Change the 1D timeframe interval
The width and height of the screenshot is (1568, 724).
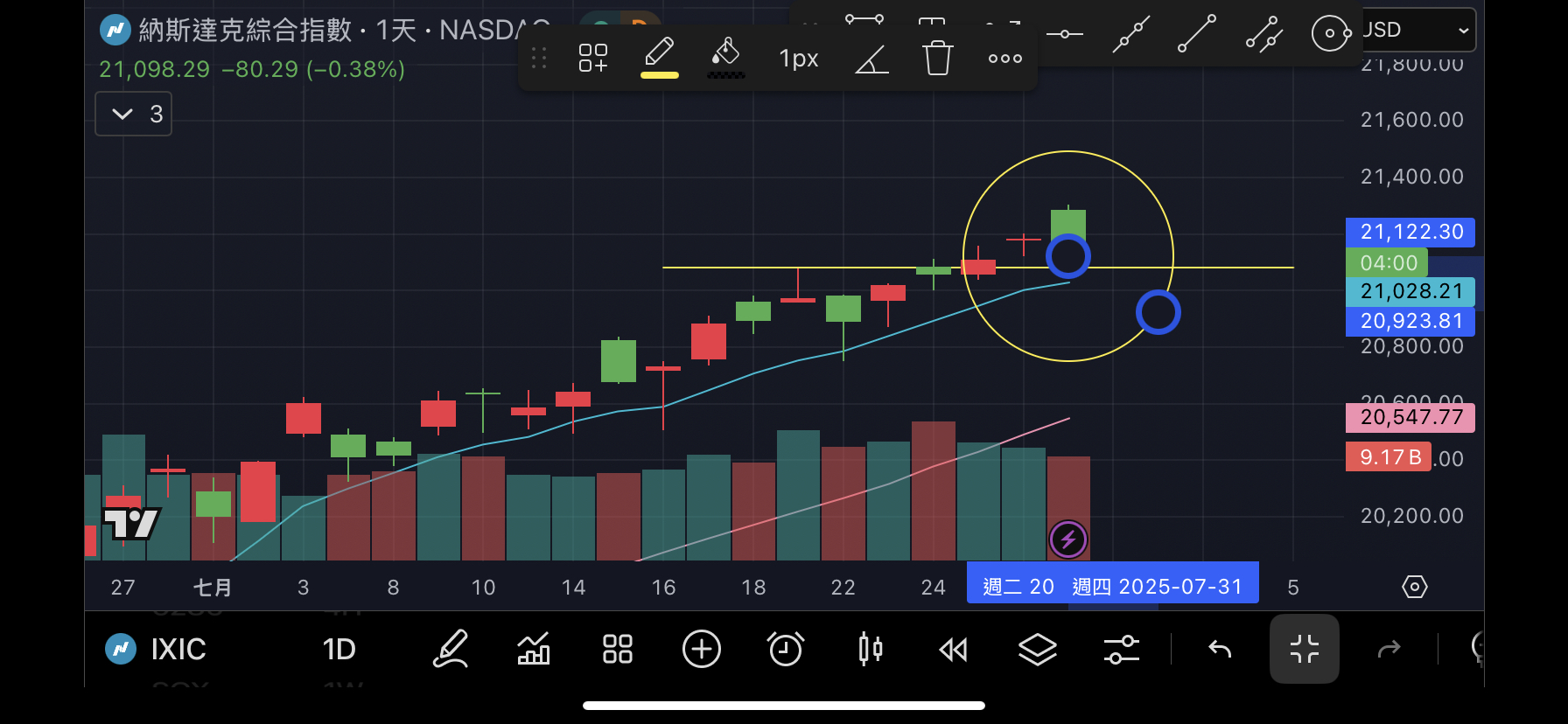point(339,650)
